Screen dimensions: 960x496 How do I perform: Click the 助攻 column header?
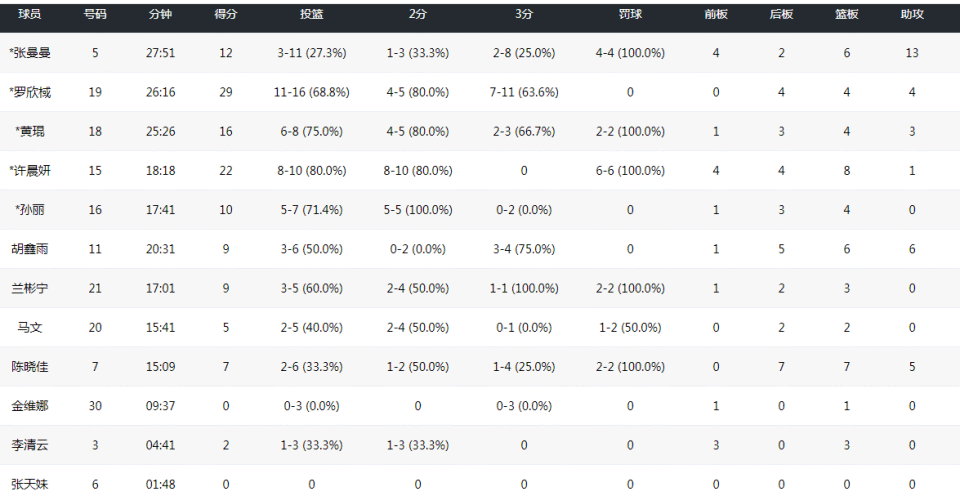point(912,16)
